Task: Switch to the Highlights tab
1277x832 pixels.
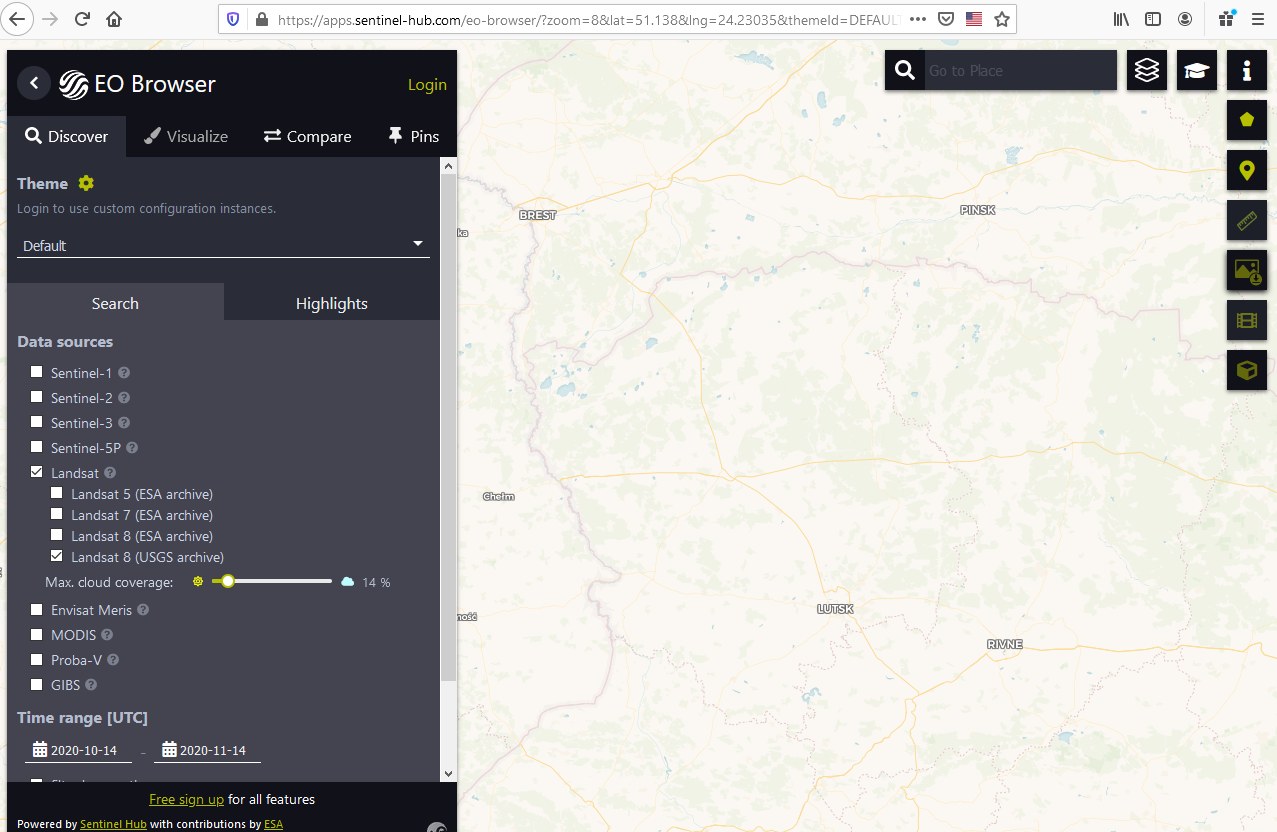Action: pyautogui.click(x=331, y=303)
